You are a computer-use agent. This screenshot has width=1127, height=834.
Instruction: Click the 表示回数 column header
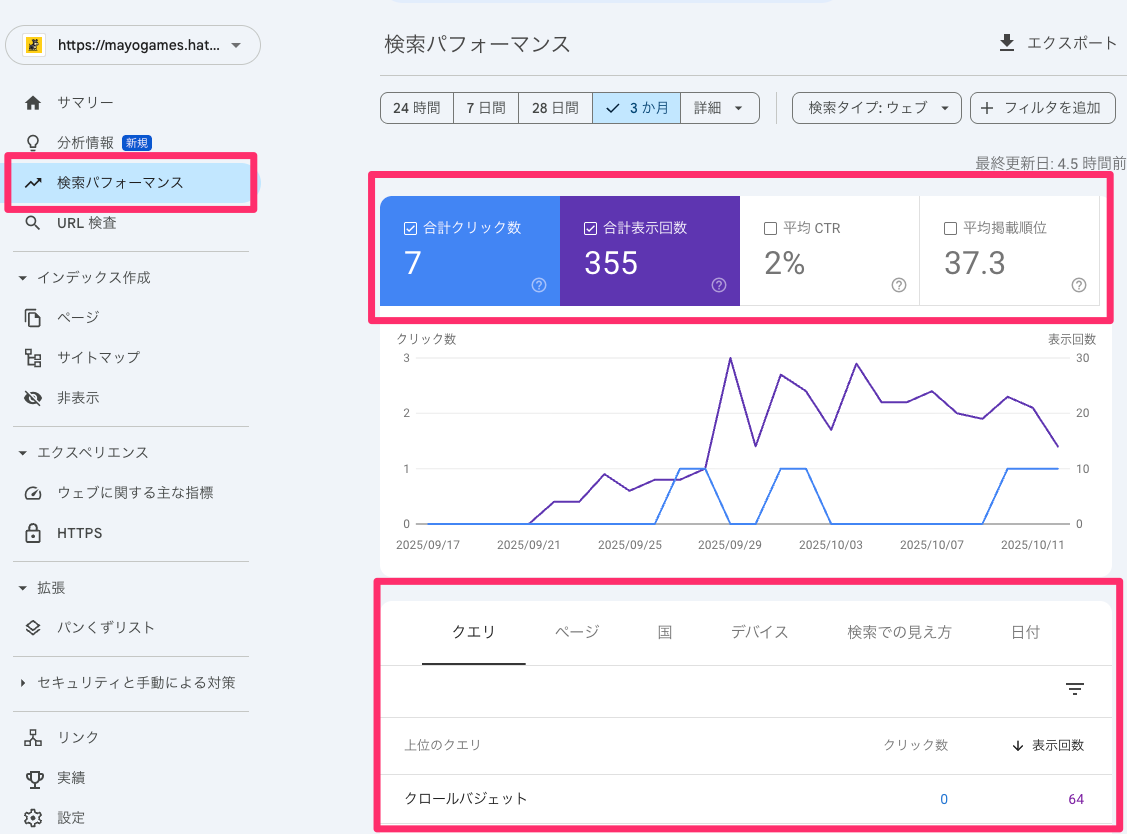(x=1058, y=746)
